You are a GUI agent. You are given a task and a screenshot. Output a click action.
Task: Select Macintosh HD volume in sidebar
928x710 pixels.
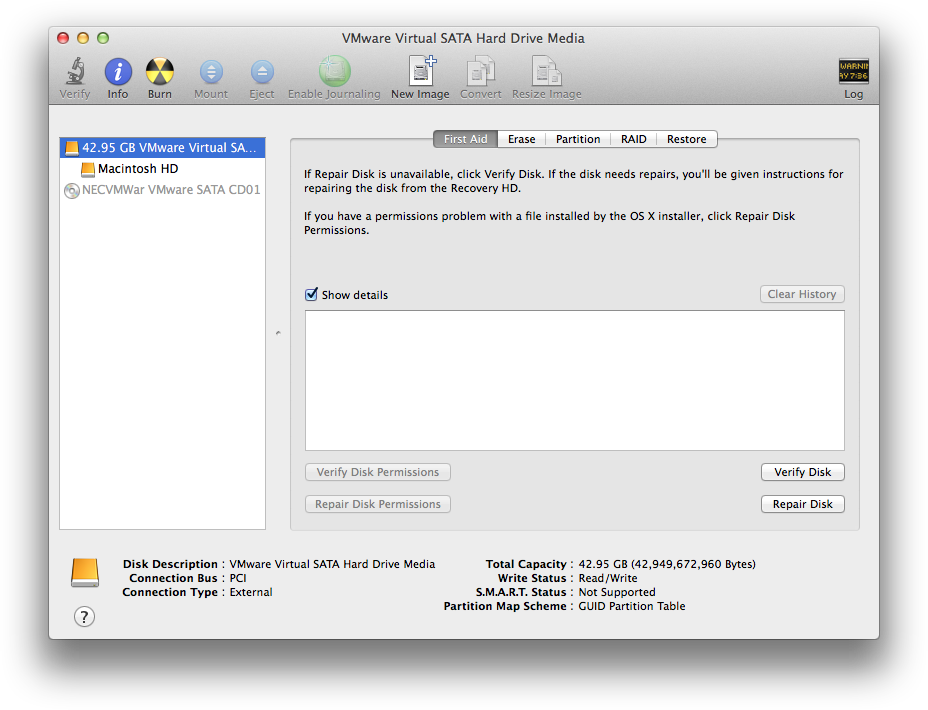[138, 169]
